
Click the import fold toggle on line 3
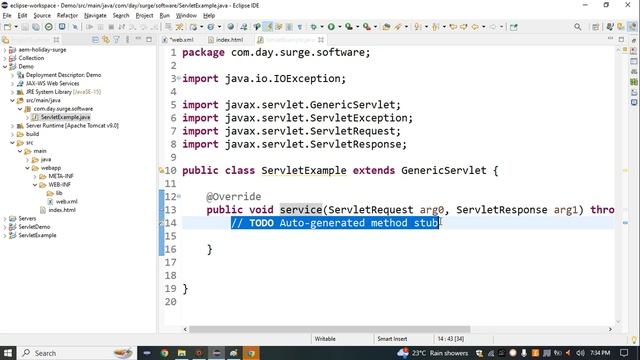(179, 78)
